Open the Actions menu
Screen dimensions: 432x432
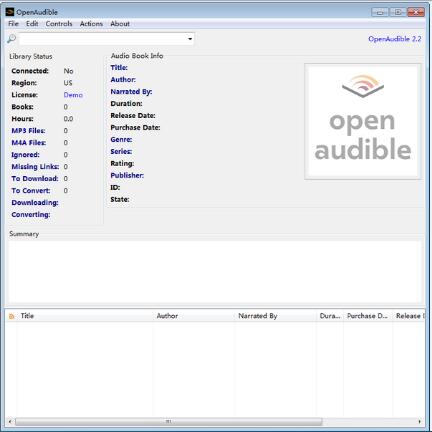coord(91,24)
